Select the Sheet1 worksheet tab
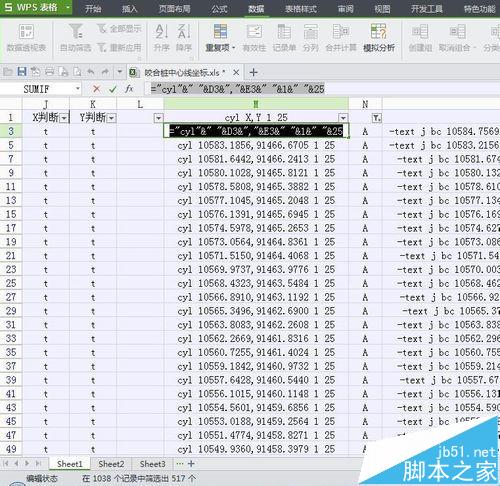 pos(70,464)
